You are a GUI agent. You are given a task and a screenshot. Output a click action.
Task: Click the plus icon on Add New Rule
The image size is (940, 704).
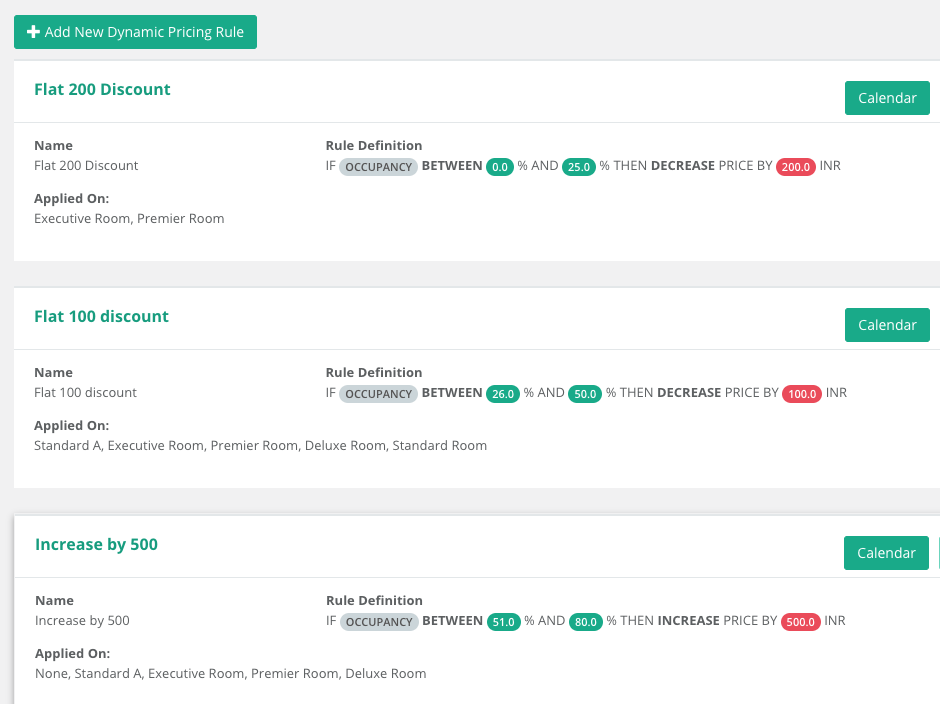pos(34,32)
